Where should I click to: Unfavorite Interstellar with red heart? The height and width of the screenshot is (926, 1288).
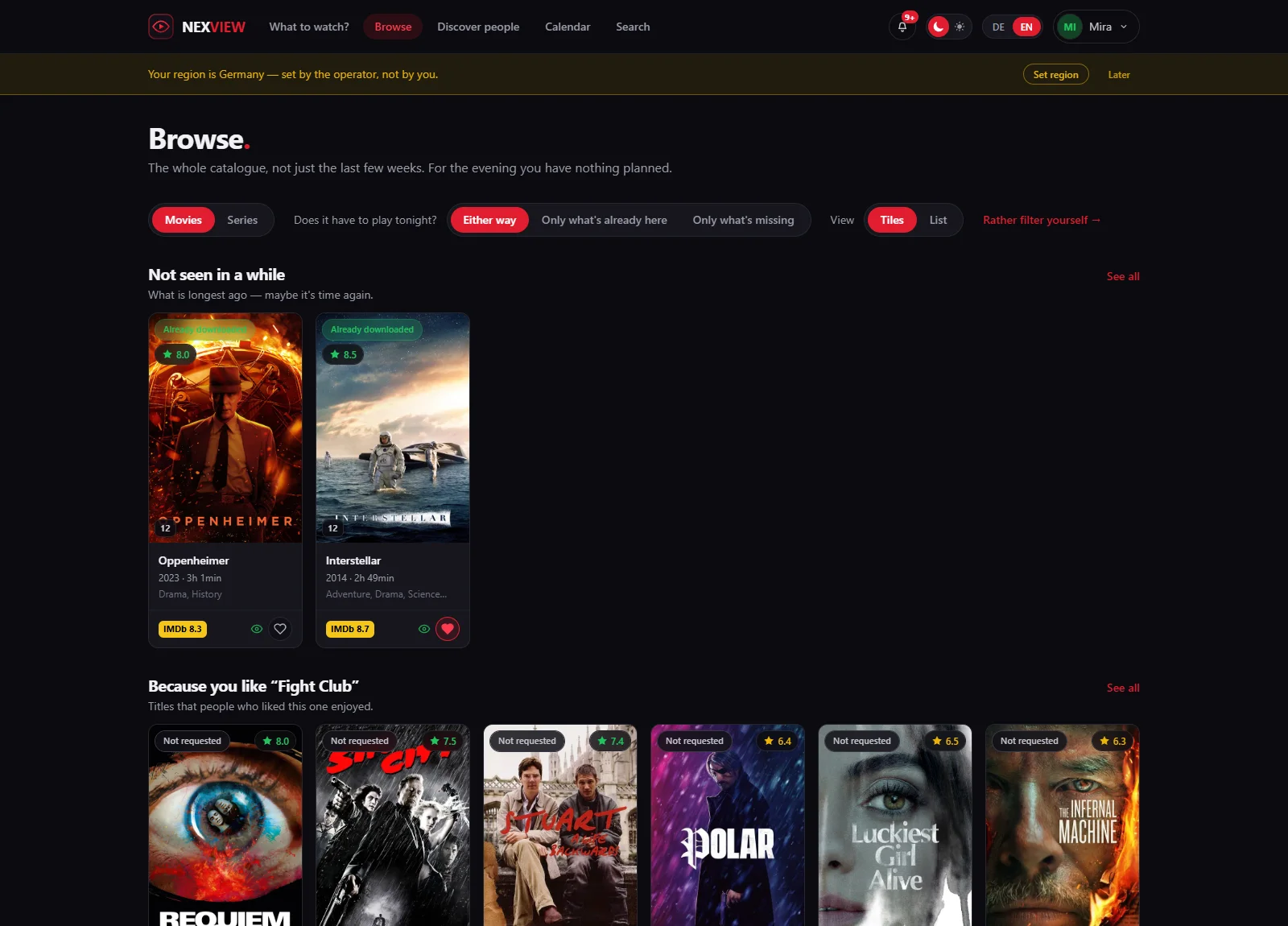click(448, 629)
